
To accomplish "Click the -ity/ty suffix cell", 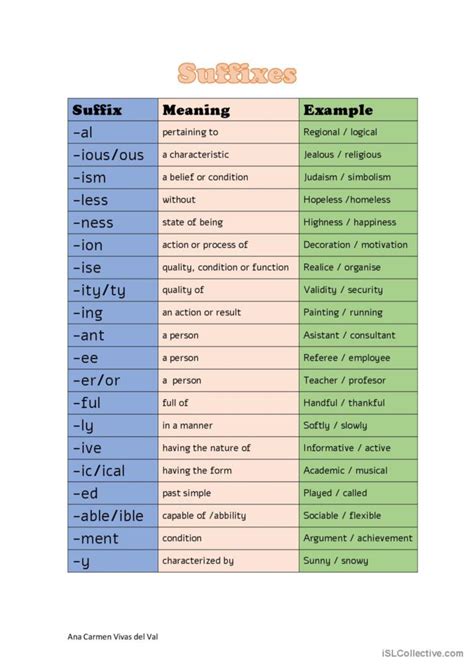I will tap(113, 290).
